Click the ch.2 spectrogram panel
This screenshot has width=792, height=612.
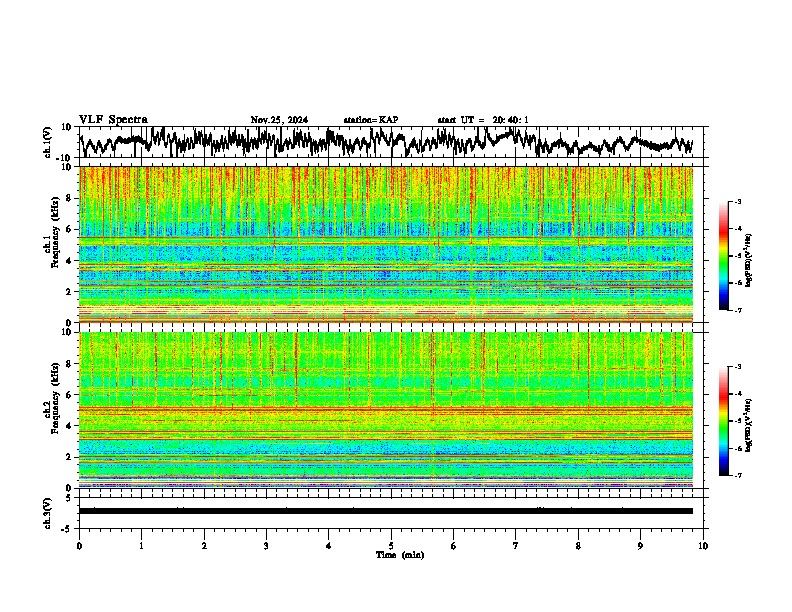click(x=386, y=410)
